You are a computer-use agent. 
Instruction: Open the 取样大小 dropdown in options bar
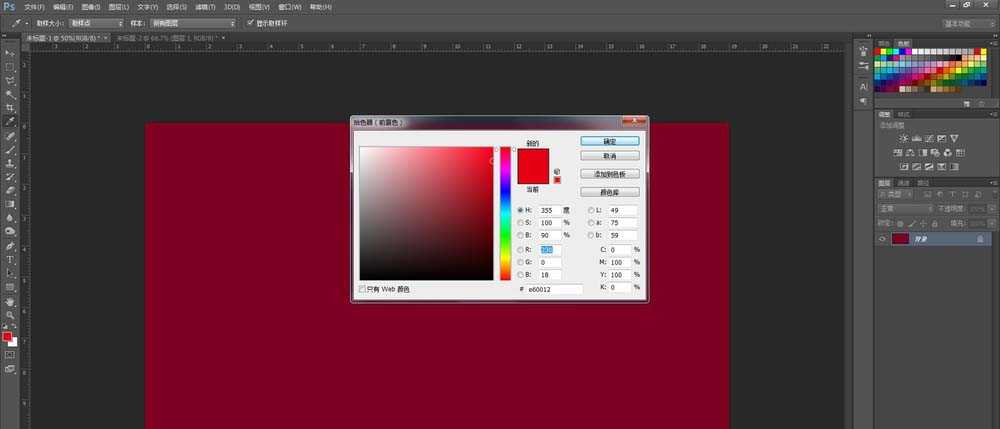pos(94,22)
